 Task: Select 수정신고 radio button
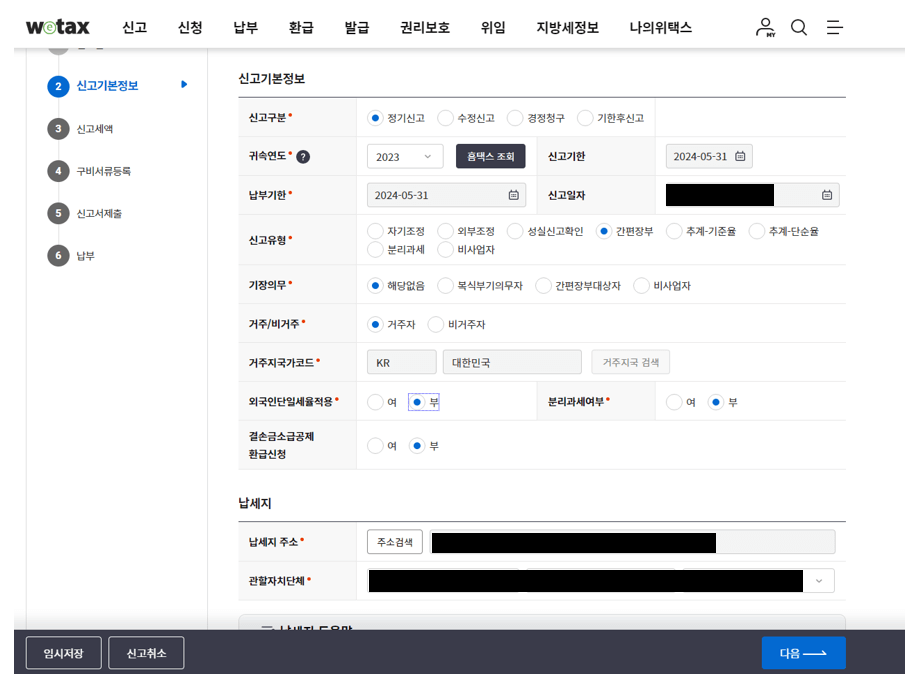[445, 118]
